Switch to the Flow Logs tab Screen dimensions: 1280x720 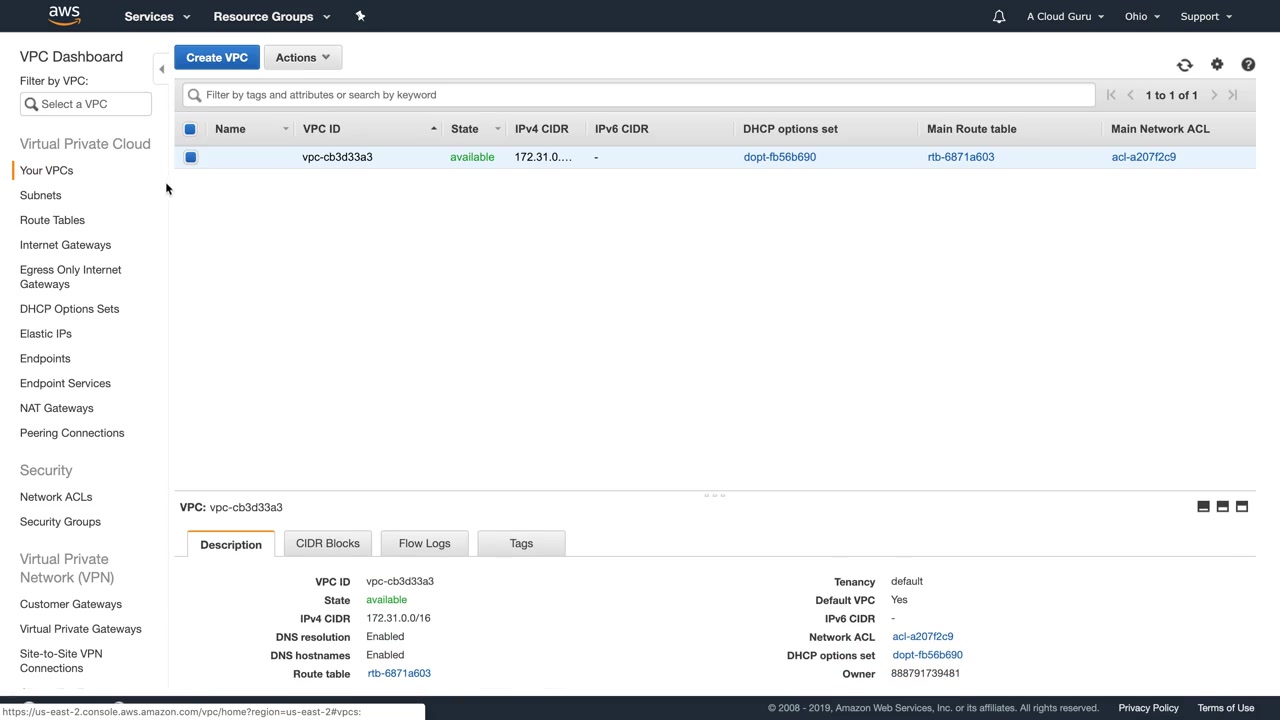click(x=425, y=543)
